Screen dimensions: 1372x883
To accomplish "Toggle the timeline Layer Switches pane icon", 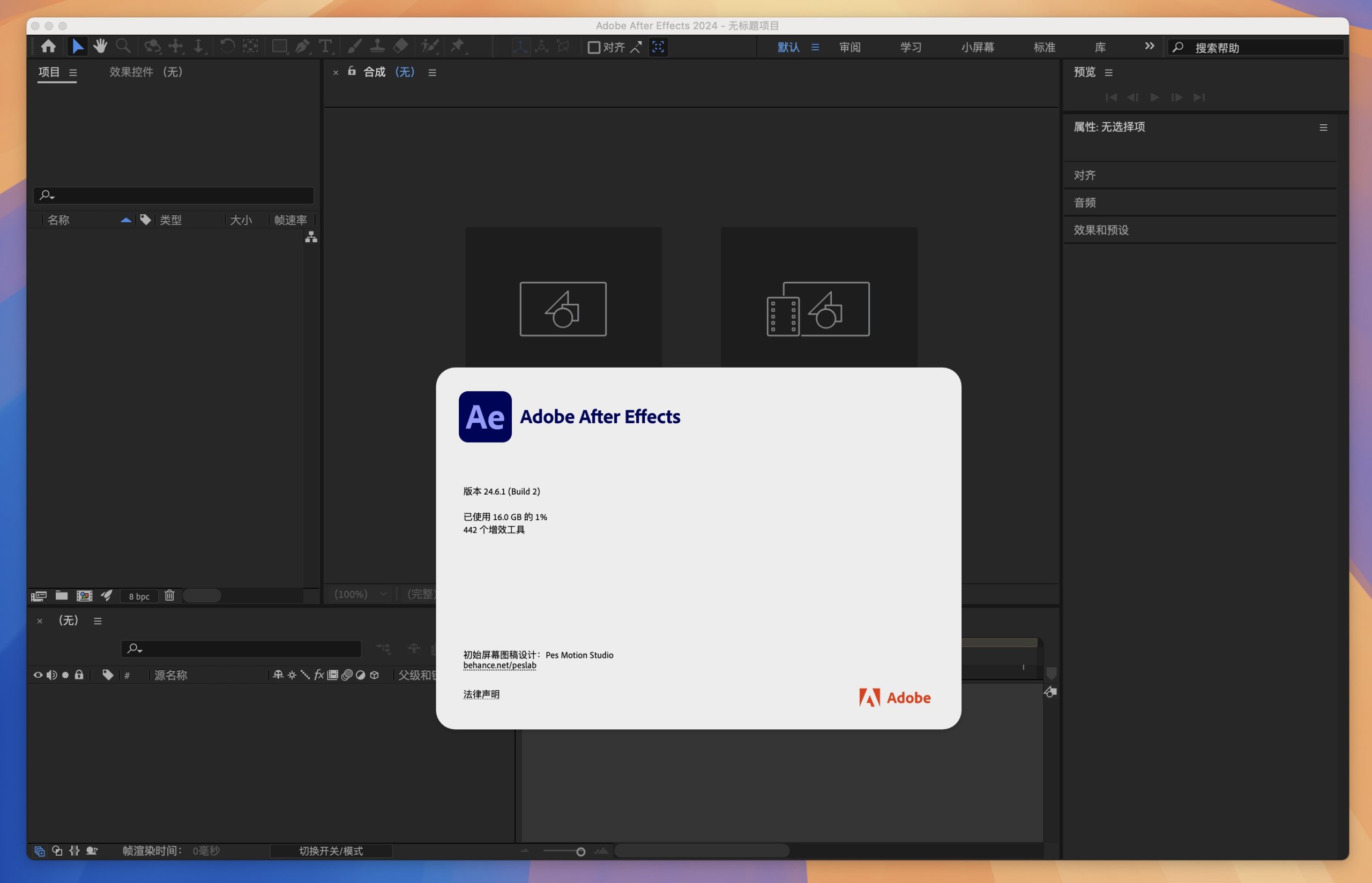I will tap(40, 851).
